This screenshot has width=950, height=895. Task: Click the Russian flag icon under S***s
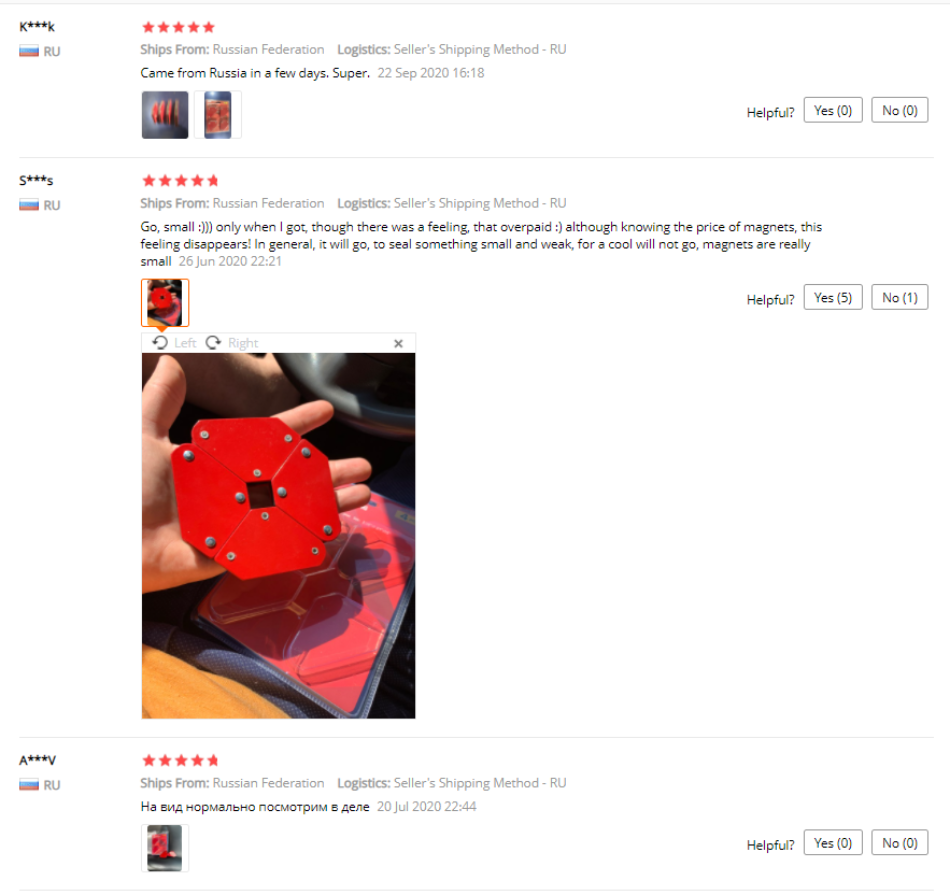pyautogui.click(x=28, y=205)
